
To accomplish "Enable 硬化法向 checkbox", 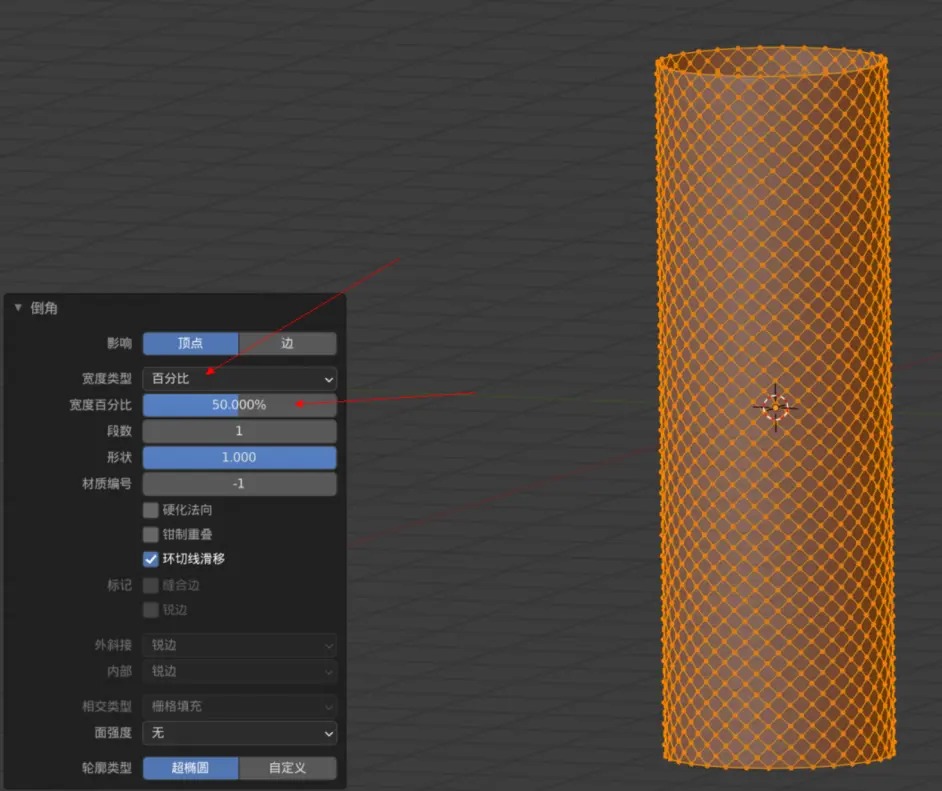I will pos(151,510).
